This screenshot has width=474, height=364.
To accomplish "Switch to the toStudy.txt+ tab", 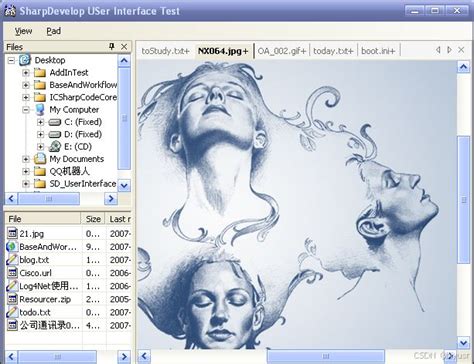I will tap(165, 51).
